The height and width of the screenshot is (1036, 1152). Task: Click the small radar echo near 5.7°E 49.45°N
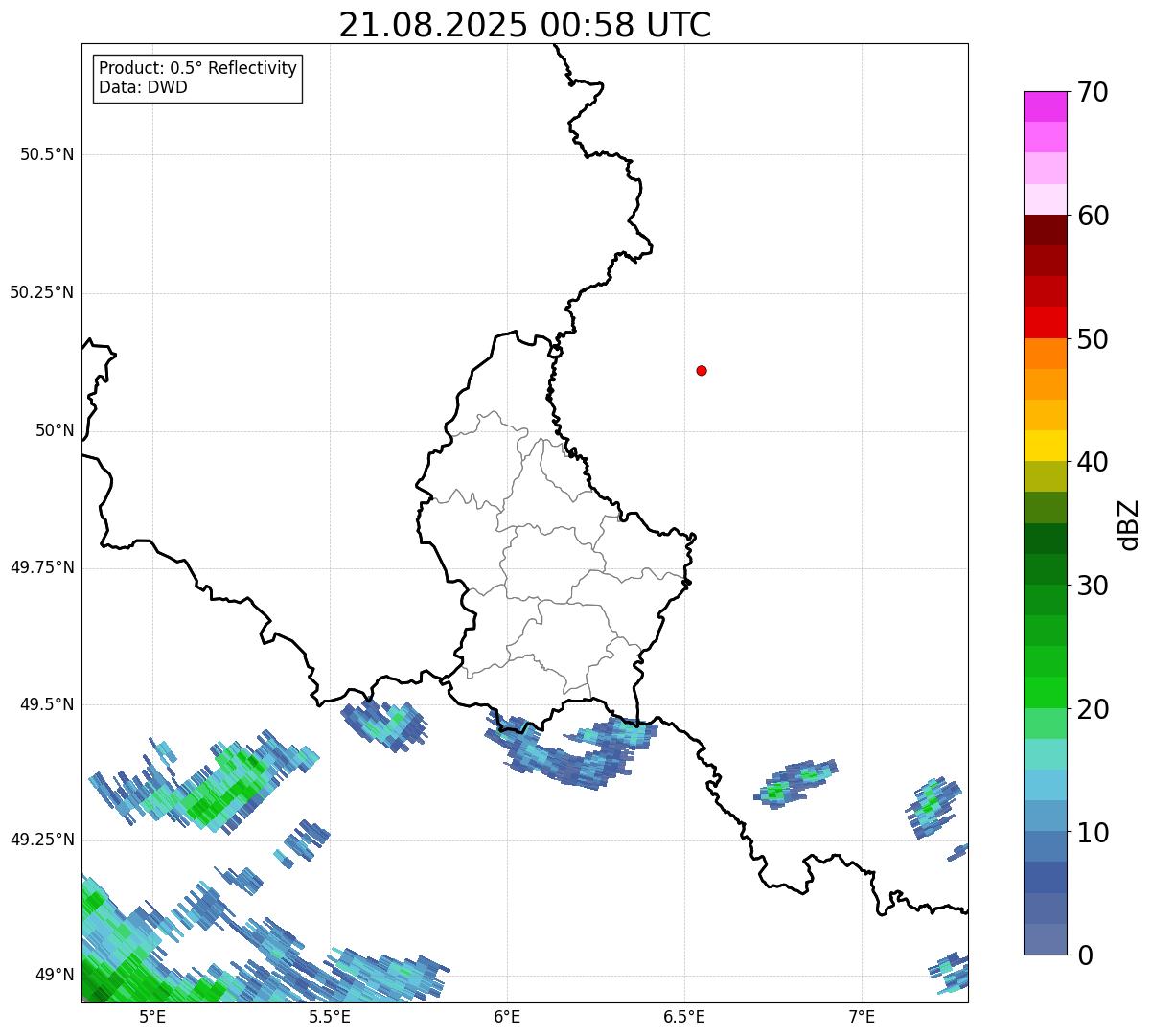384,725
